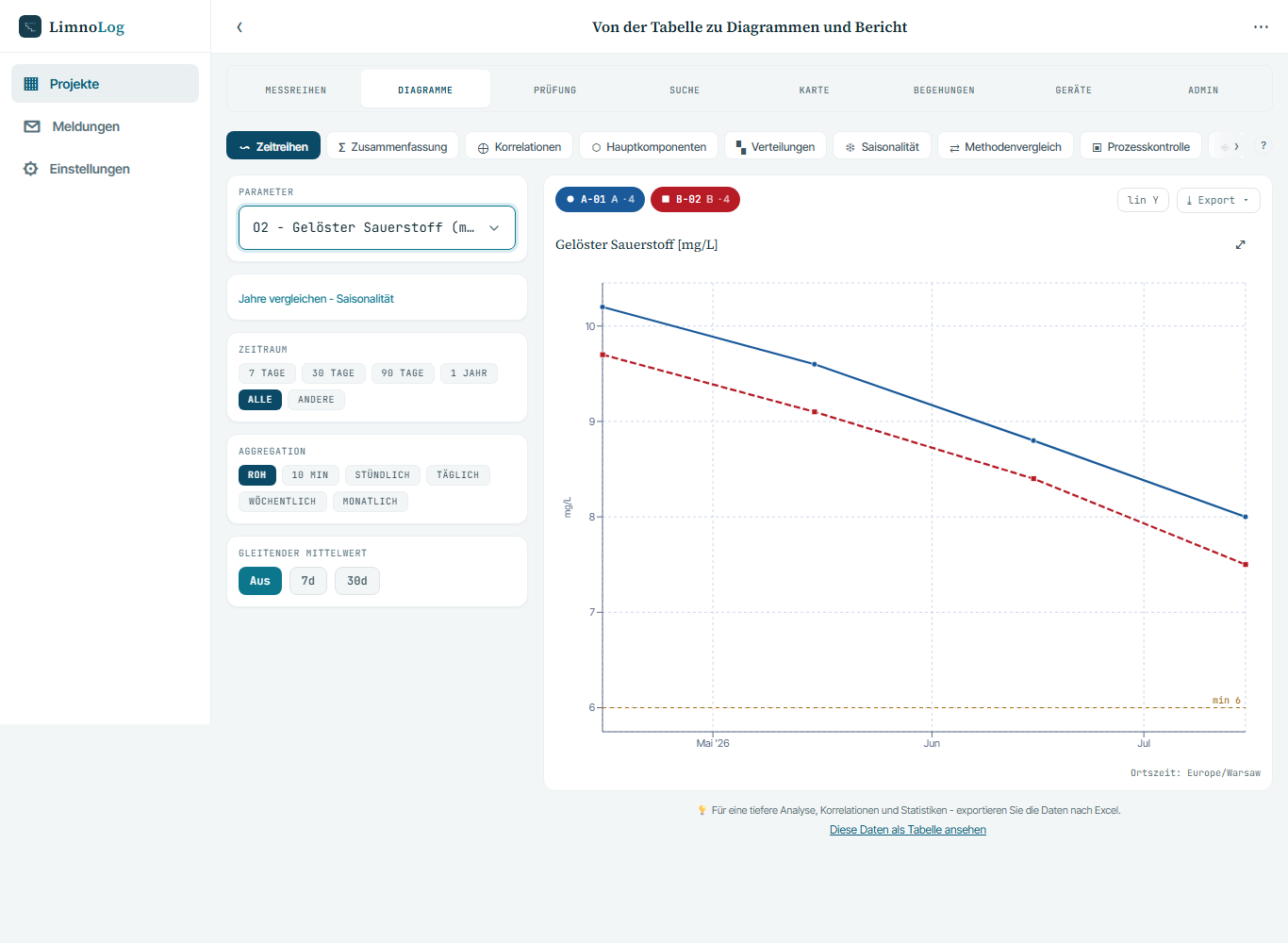The image size is (1288, 943).
Task: Switch to the Geräte tab
Action: (x=1074, y=90)
